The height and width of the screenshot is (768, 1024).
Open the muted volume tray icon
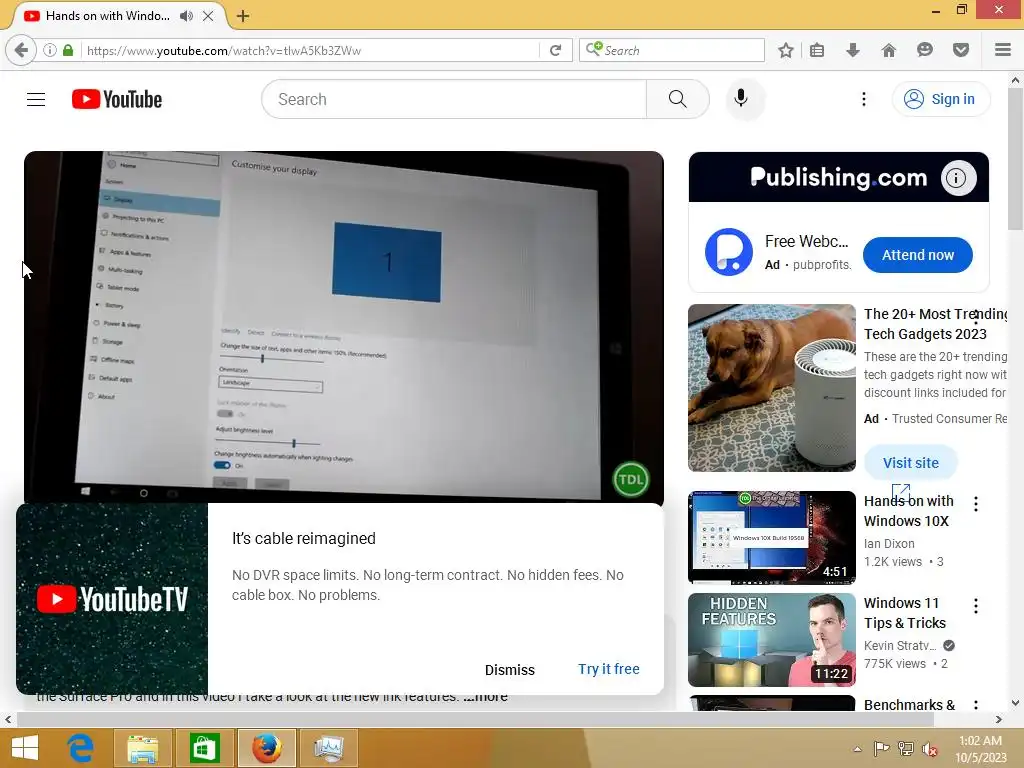coord(929,749)
